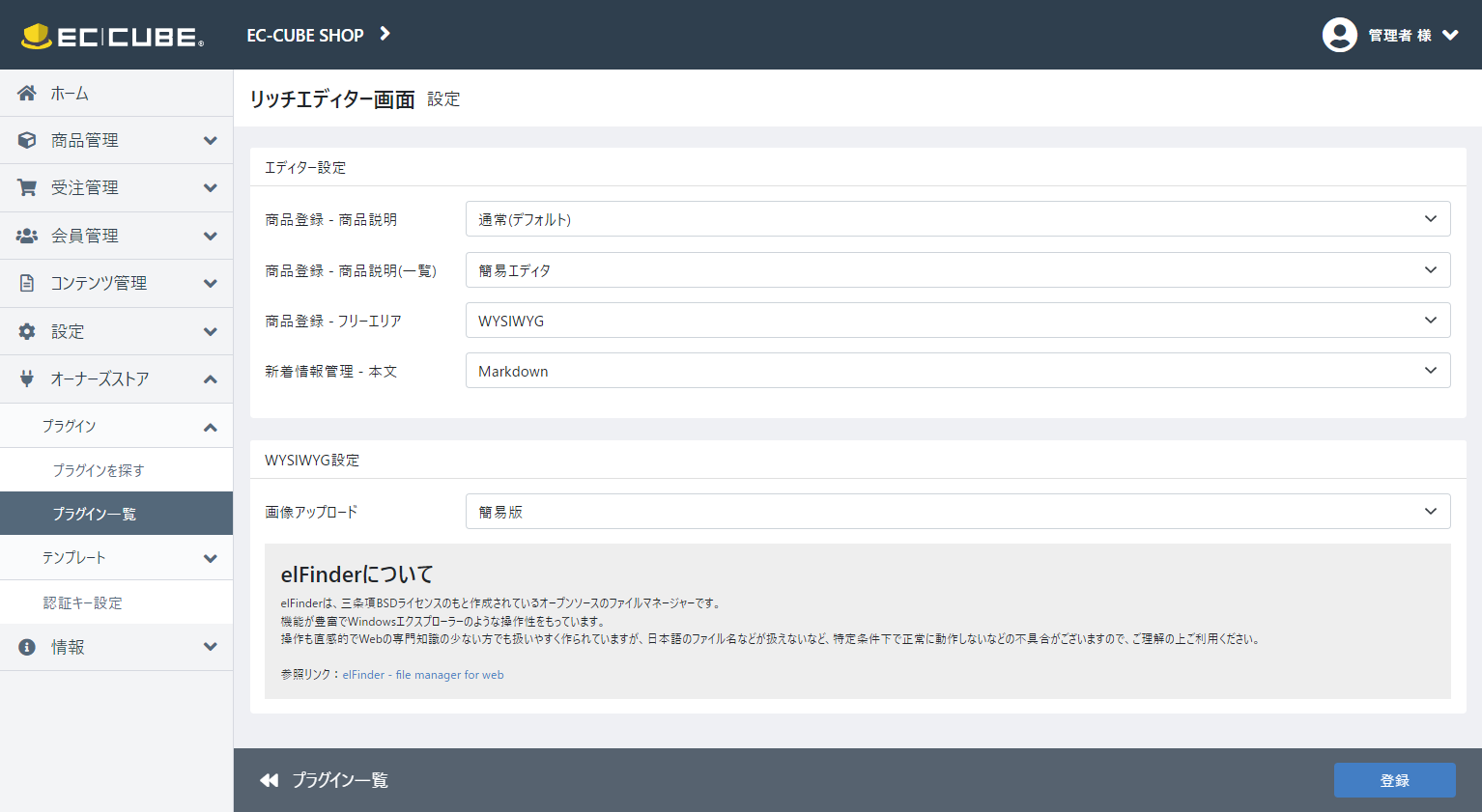This screenshot has height=812, width=1482.
Task: Click the EC-CUBE logo
Action: tap(112, 36)
